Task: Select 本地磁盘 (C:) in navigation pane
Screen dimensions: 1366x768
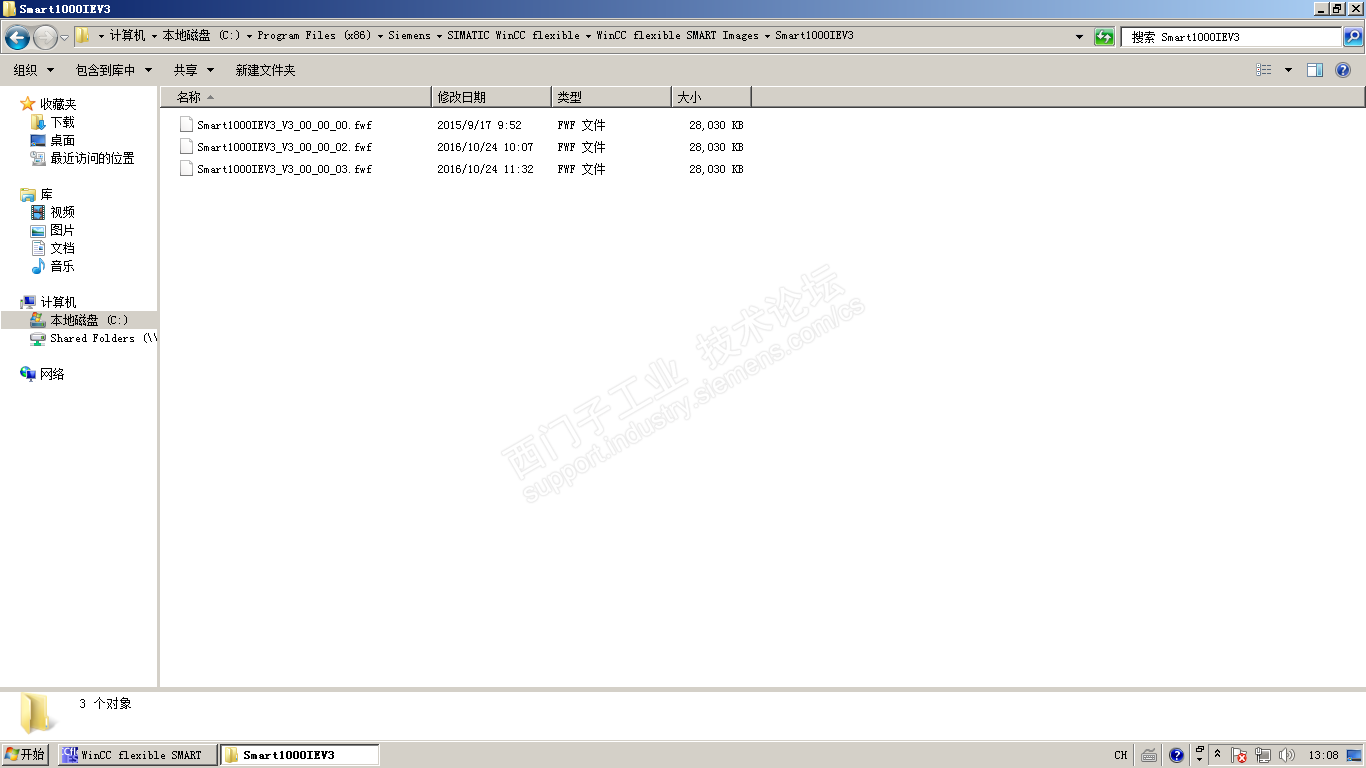Action: coord(89,320)
